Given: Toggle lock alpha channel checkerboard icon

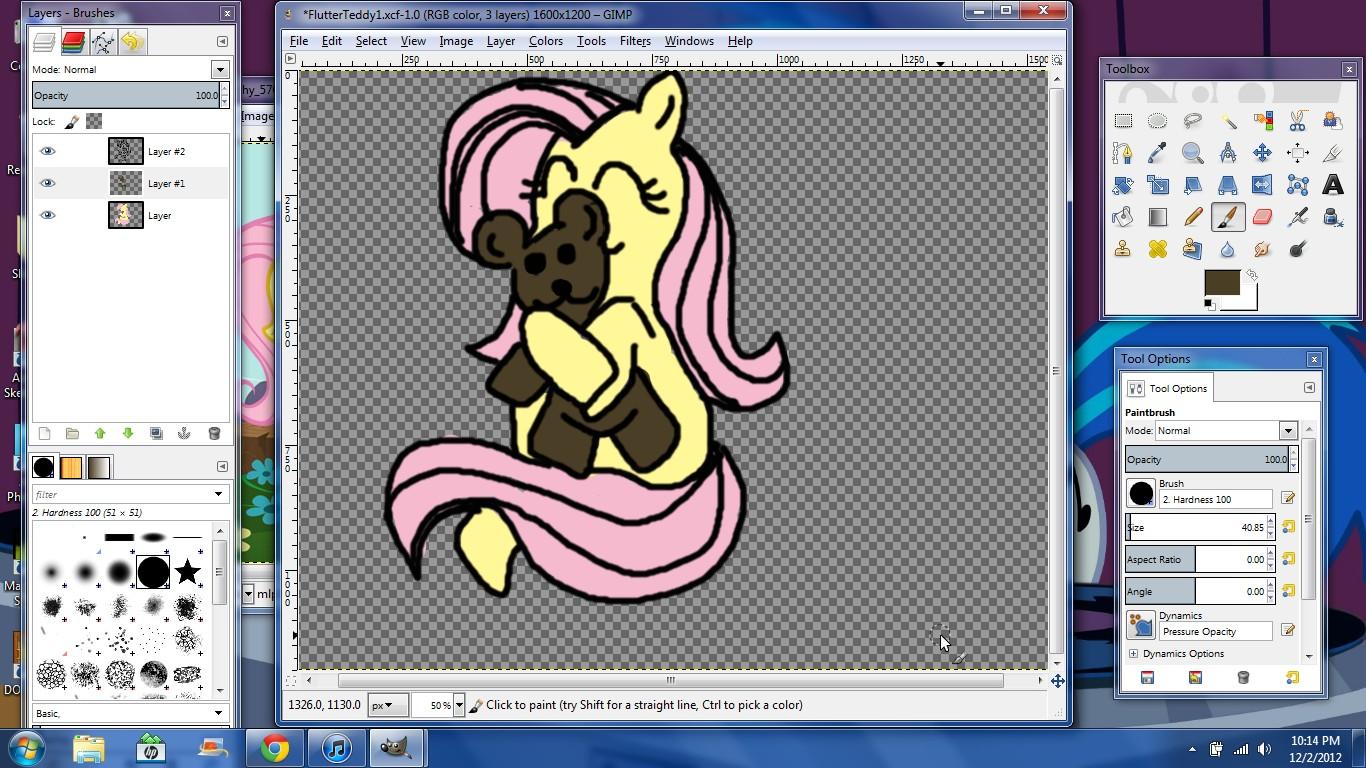Looking at the screenshot, I should 94,121.
